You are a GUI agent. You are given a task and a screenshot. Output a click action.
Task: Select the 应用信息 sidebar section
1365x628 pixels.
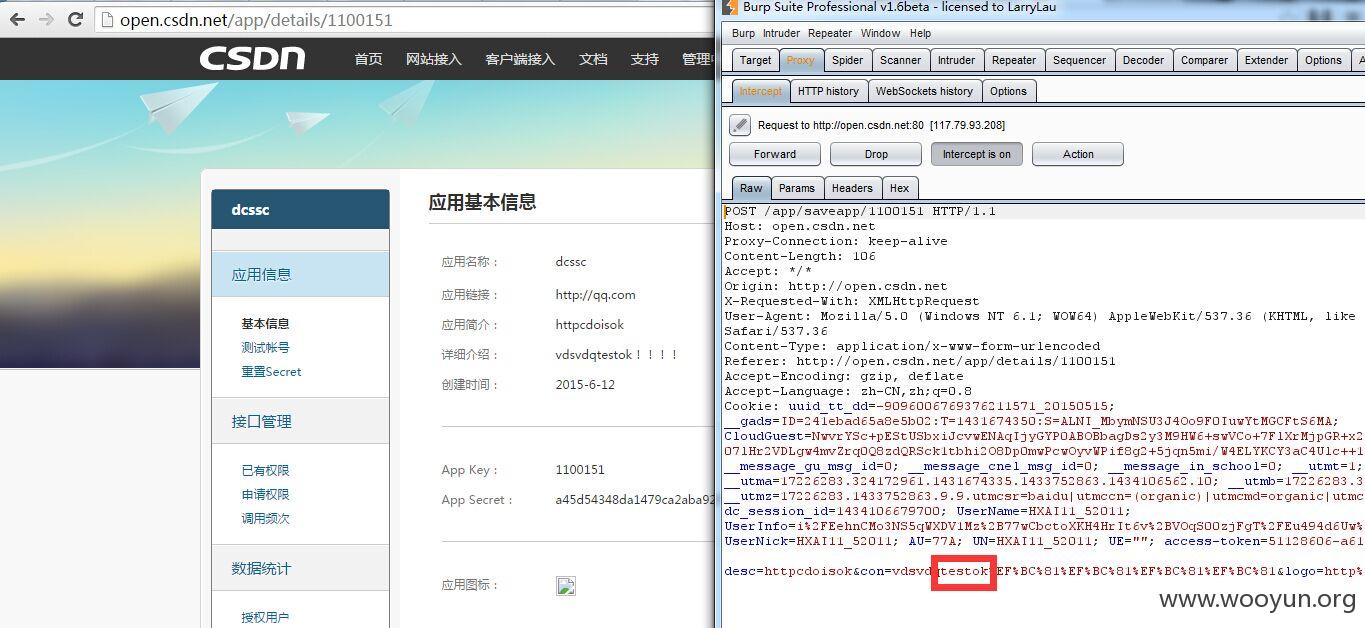point(300,274)
